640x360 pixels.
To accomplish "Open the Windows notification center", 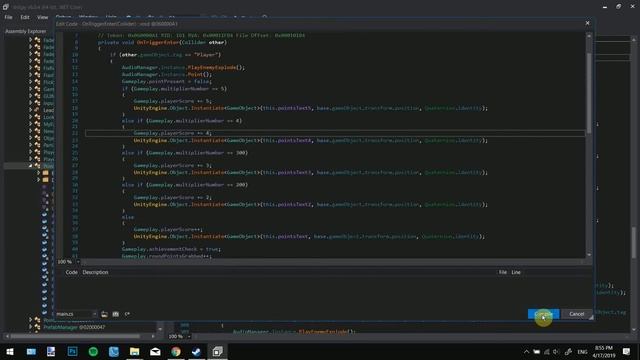I will point(627,351).
